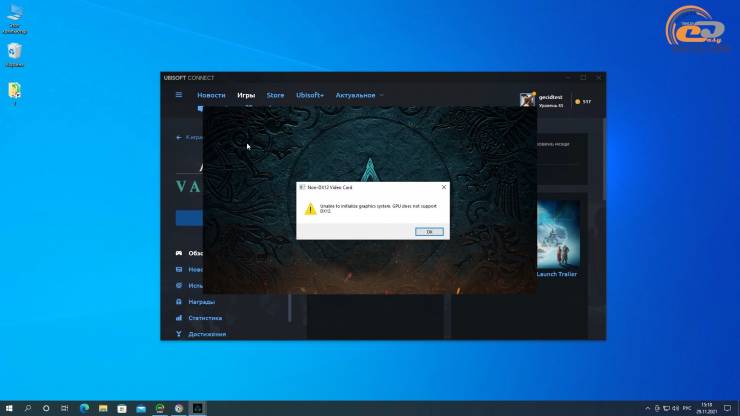This screenshot has width=740, height=416.
Task: Click OK in the Non-DX12 Video Card dialog
Action: pyautogui.click(x=429, y=232)
